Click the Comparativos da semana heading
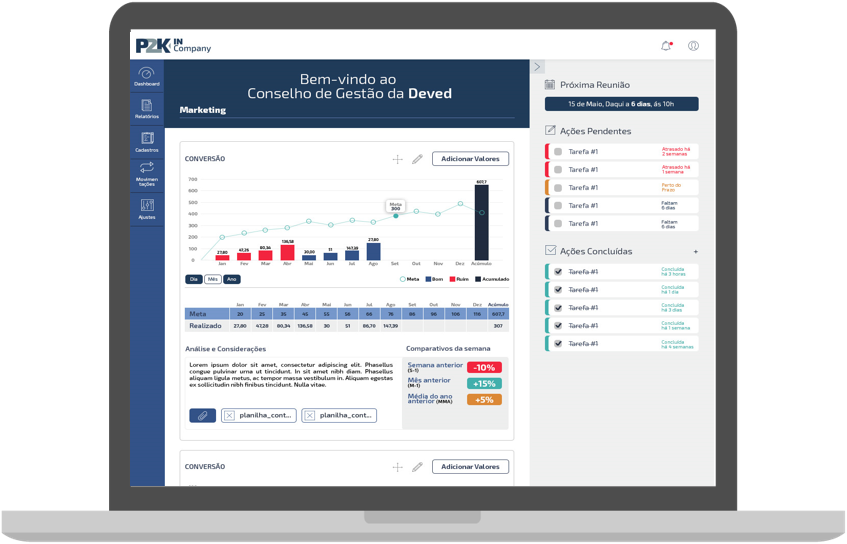 tap(448, 348)
